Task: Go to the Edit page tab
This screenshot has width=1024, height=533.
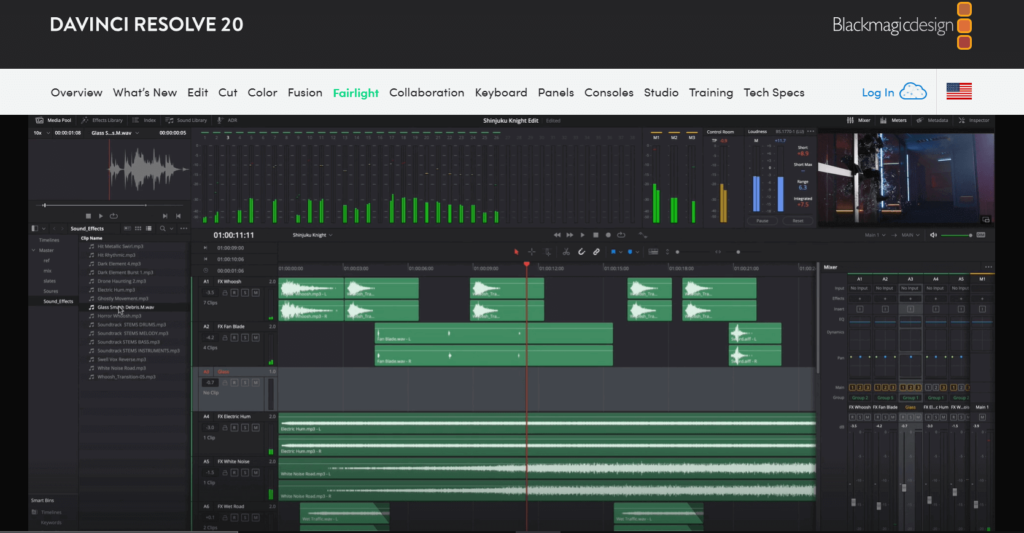Action: pos(197,93)
